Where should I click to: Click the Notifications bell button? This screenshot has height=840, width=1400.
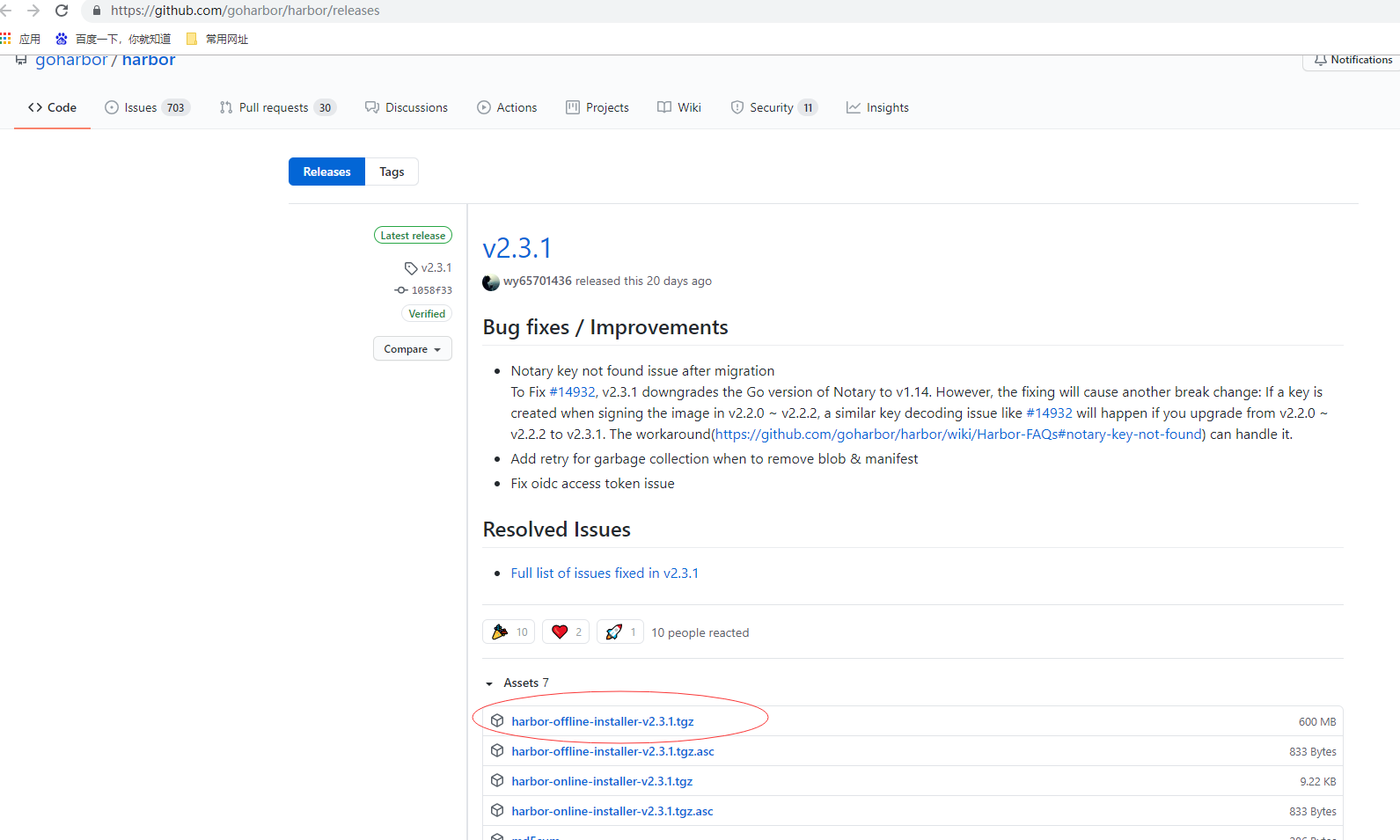pyautogui.click(x=1352, y=60)
